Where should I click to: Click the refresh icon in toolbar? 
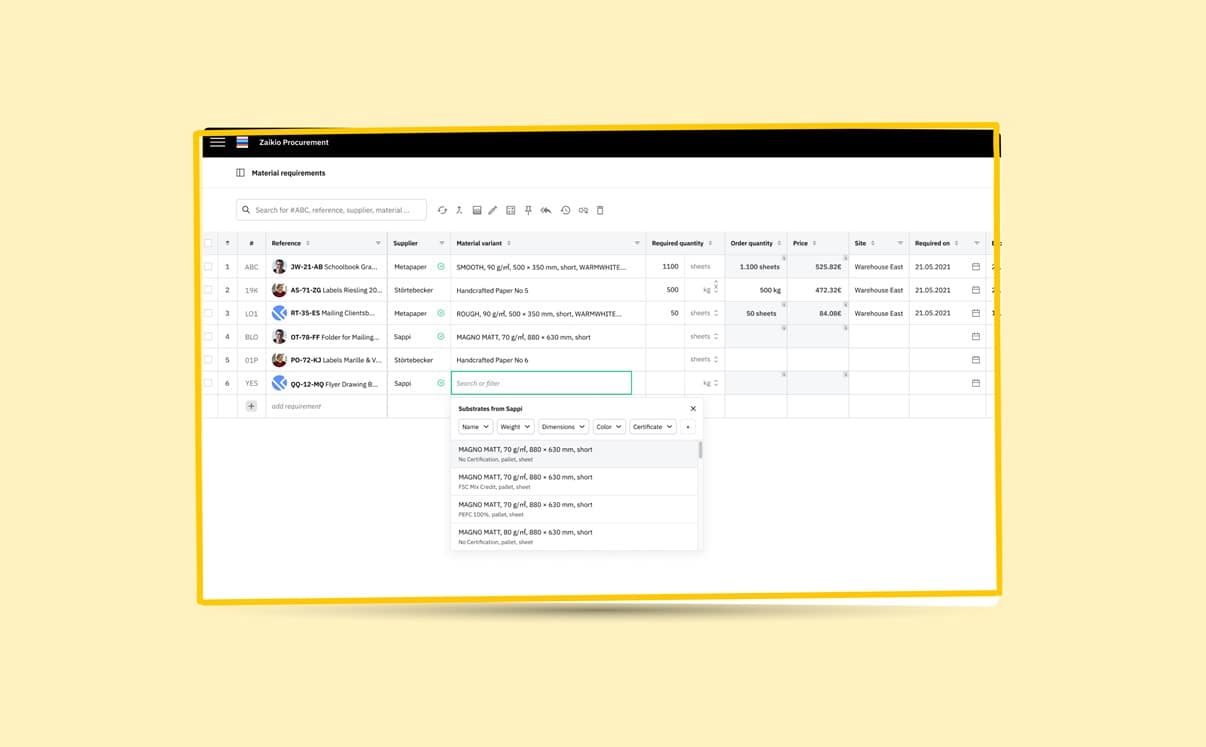[442, 210]
